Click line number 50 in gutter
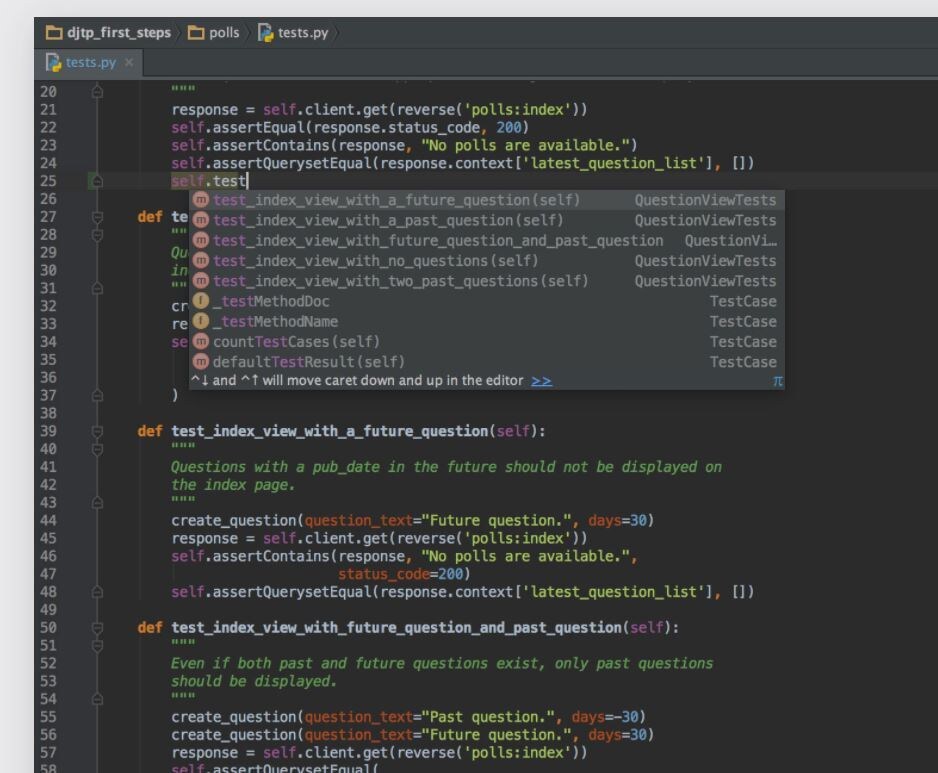938x773 pixels. coord(48,628)
